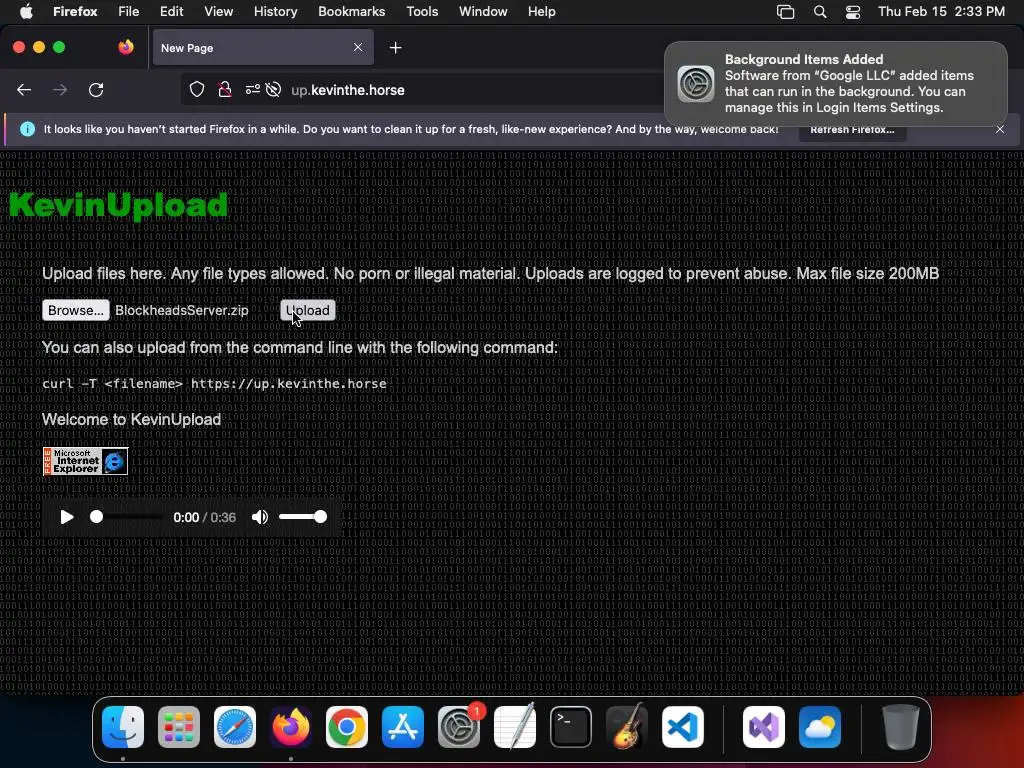Image resolution: width=1024 pixels, height=768 pixels.
Task: Click the Upload button
Action: (x=308, y=310)
